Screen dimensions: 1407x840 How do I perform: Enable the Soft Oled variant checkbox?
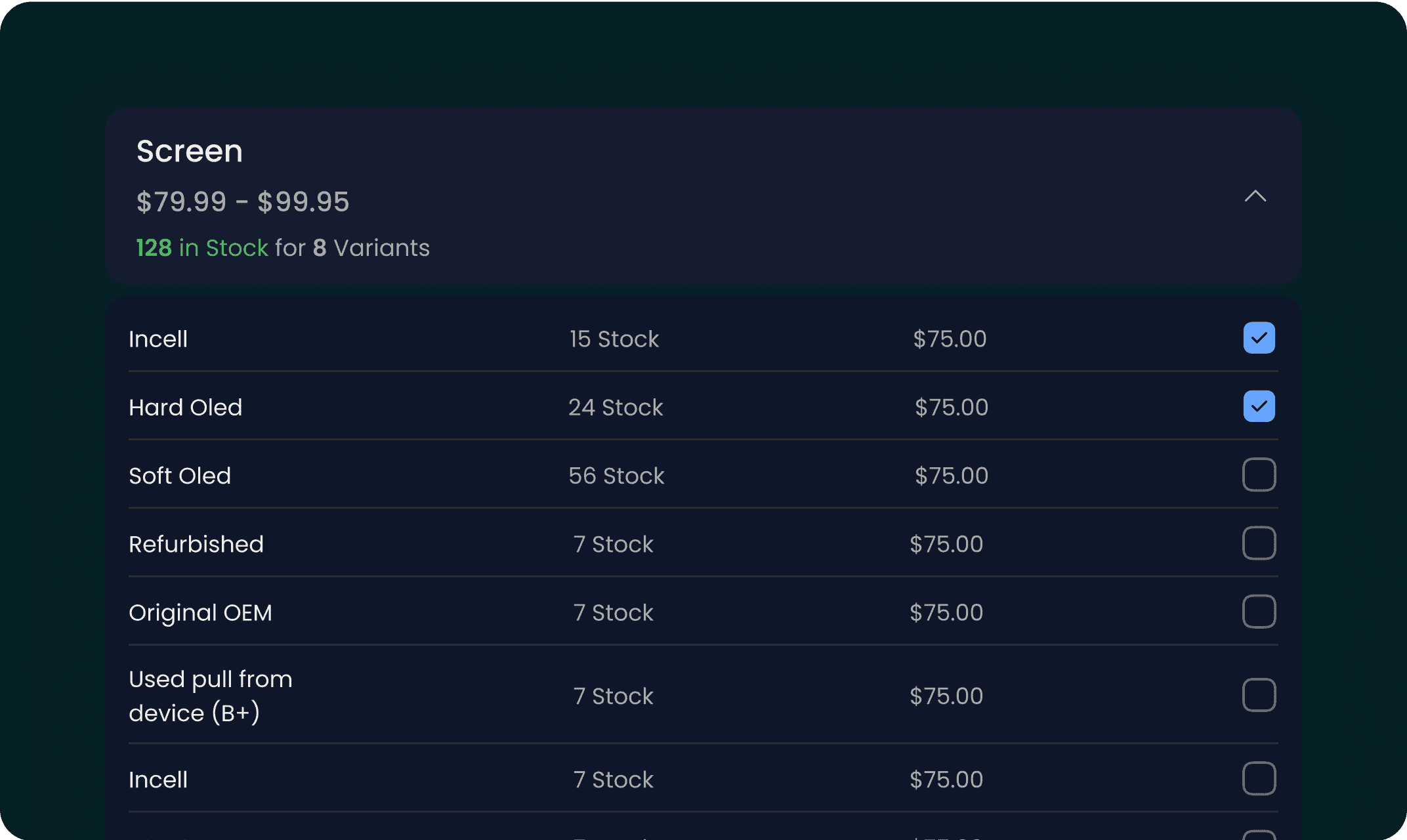(1259, 474)
